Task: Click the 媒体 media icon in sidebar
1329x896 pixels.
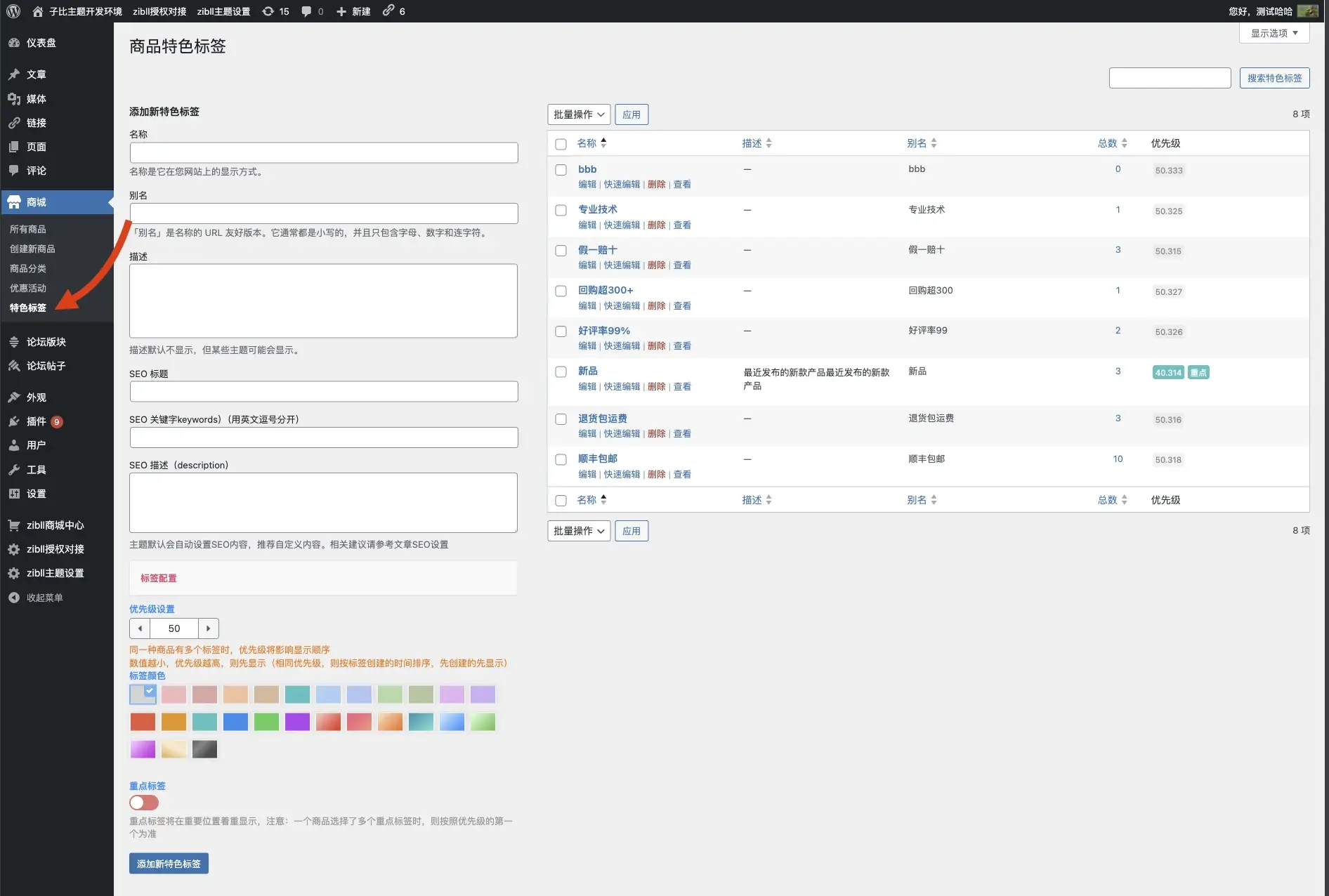Action: tap(14, 99)
